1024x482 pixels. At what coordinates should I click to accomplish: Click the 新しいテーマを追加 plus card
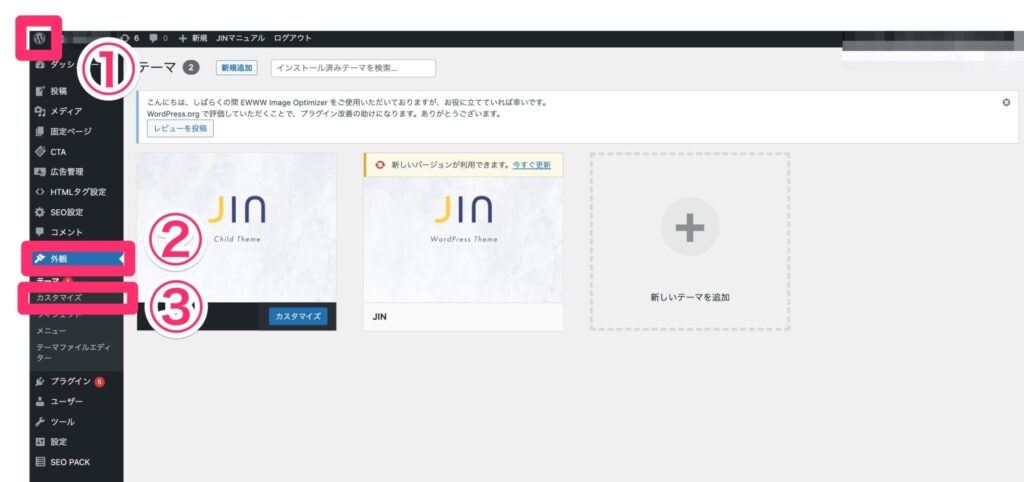pos(690,242)
